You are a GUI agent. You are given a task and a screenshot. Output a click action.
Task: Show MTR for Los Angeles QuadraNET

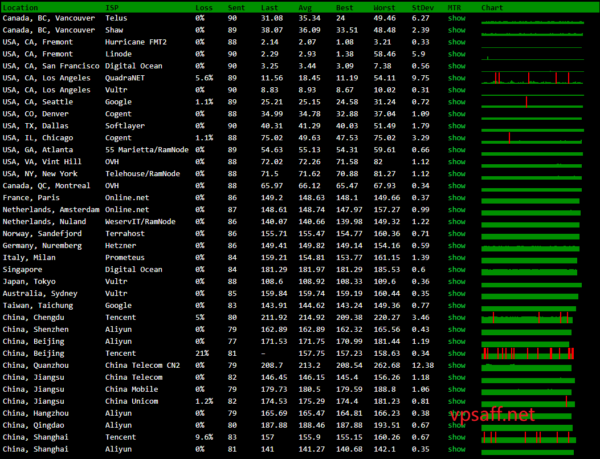click(x=457, y=78)
